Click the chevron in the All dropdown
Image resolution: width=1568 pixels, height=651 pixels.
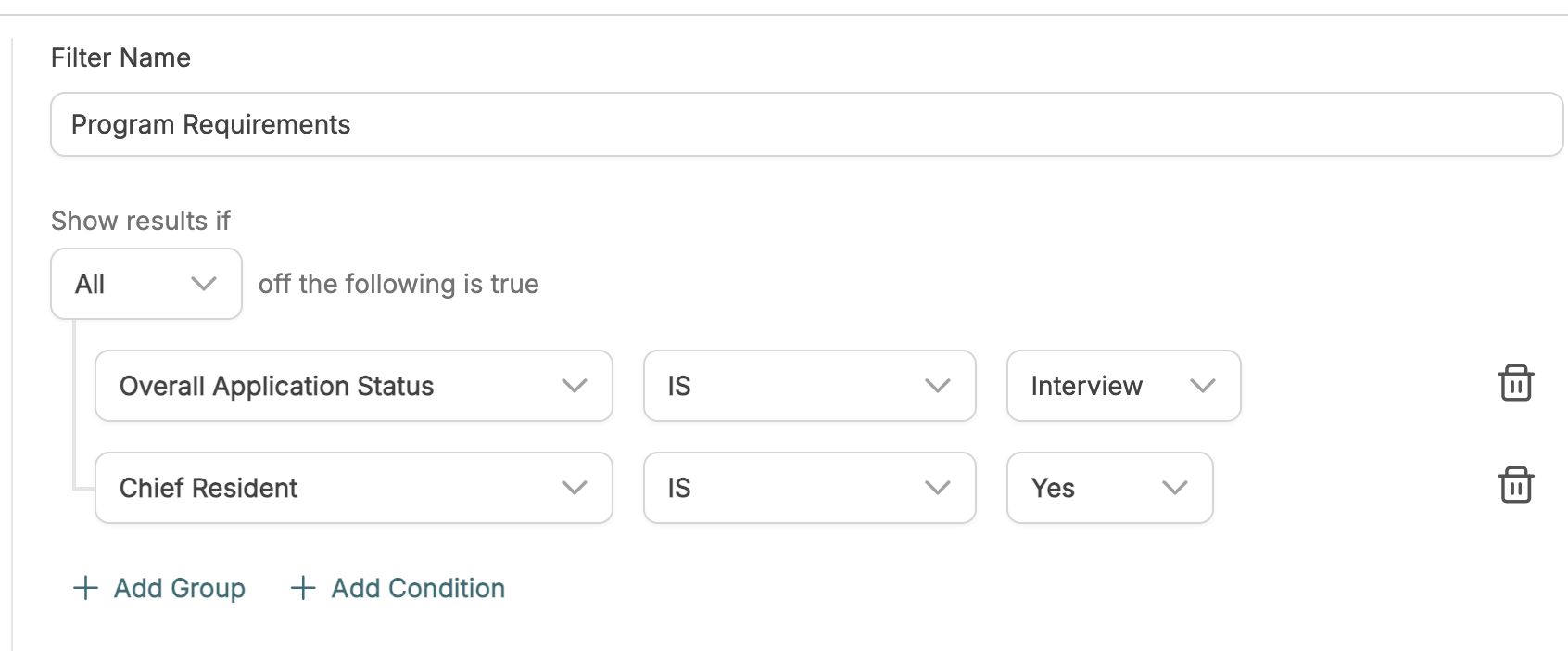(x=204, y=284)
